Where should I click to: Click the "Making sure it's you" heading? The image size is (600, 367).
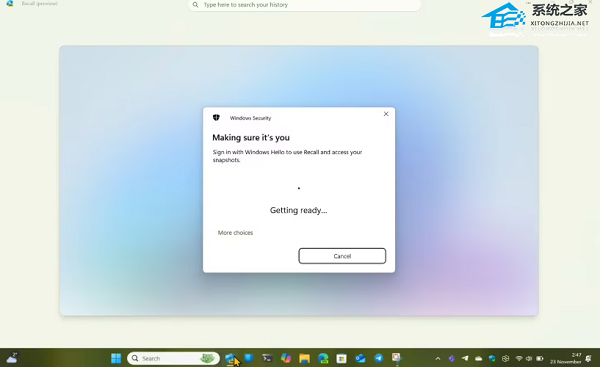click(x=251, y=137)
